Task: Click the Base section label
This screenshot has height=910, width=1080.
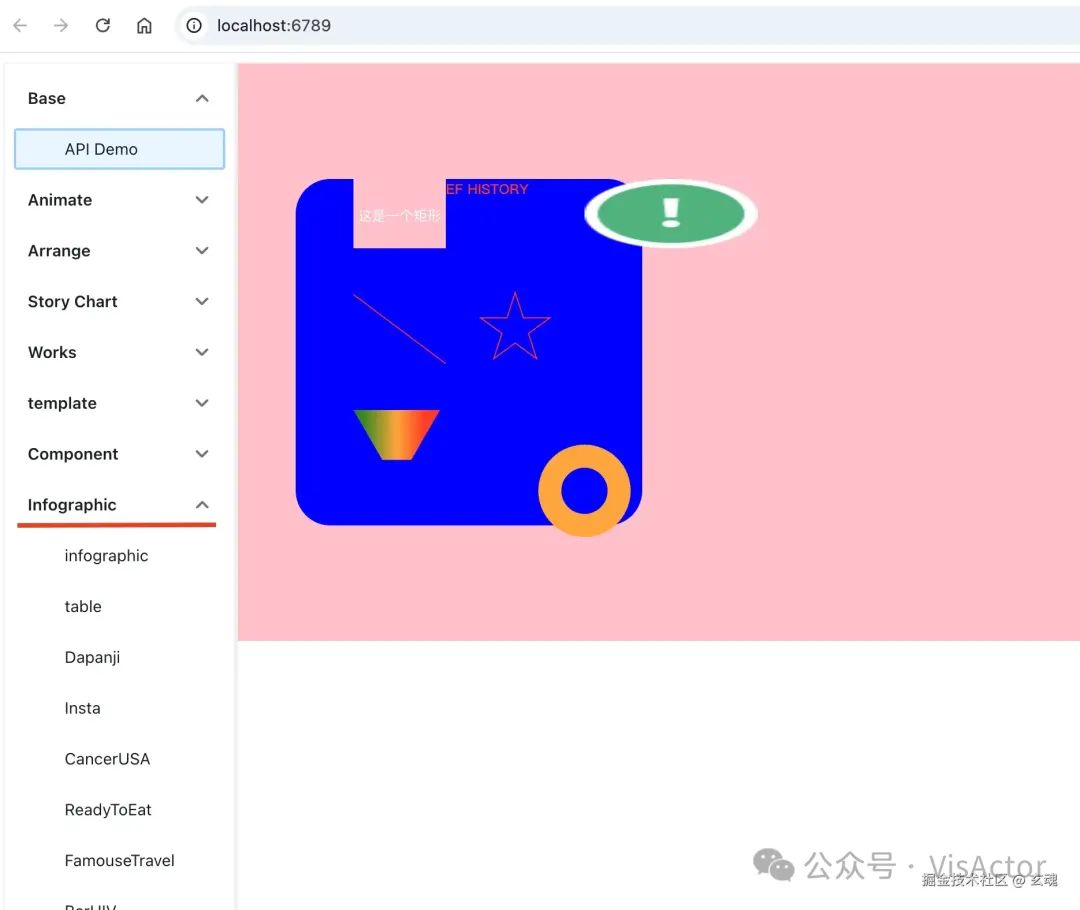Action: click(47, 99)
